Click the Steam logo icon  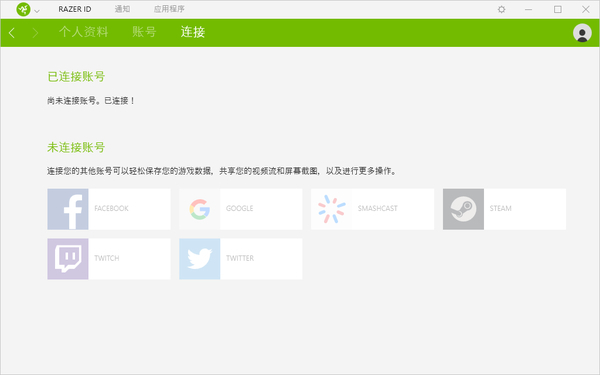coord(463,209)
